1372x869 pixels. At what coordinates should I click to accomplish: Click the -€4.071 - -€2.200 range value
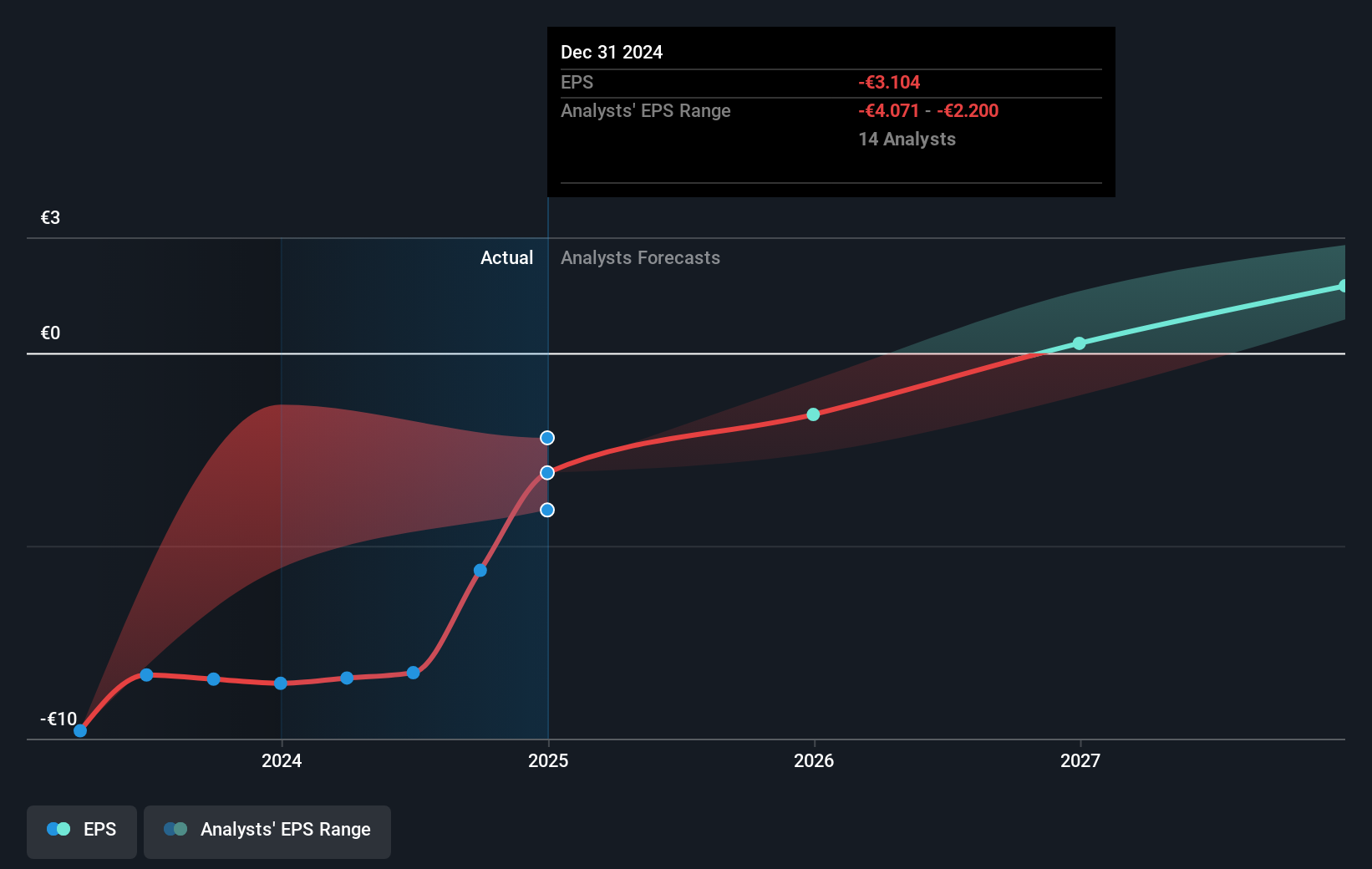pyautogui.click(x=928, y=111)
